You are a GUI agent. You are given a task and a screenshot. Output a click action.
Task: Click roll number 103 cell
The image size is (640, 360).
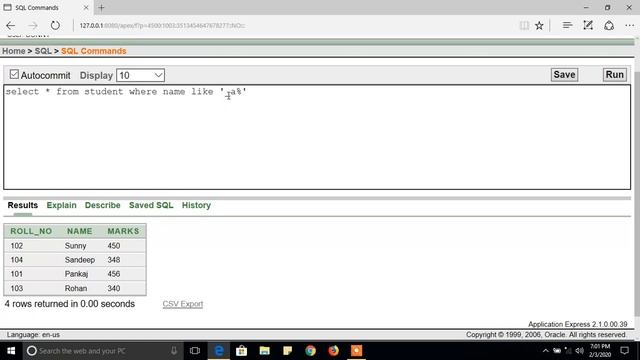(x=17, y=289)
